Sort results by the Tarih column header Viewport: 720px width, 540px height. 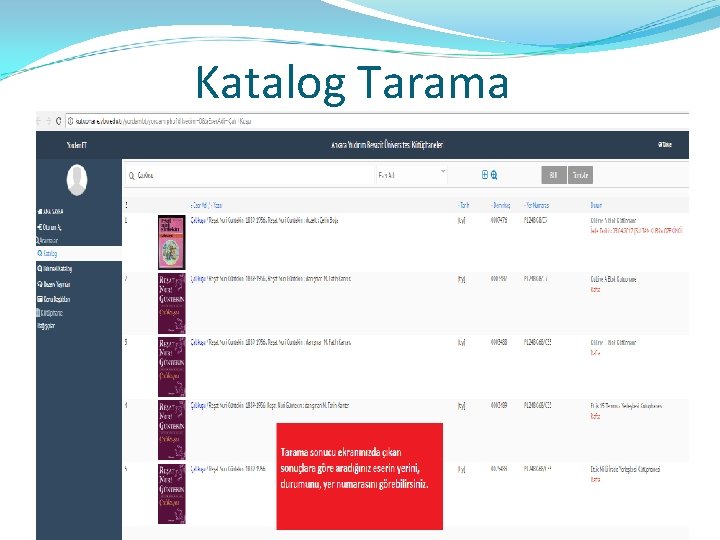pos(463,205)
